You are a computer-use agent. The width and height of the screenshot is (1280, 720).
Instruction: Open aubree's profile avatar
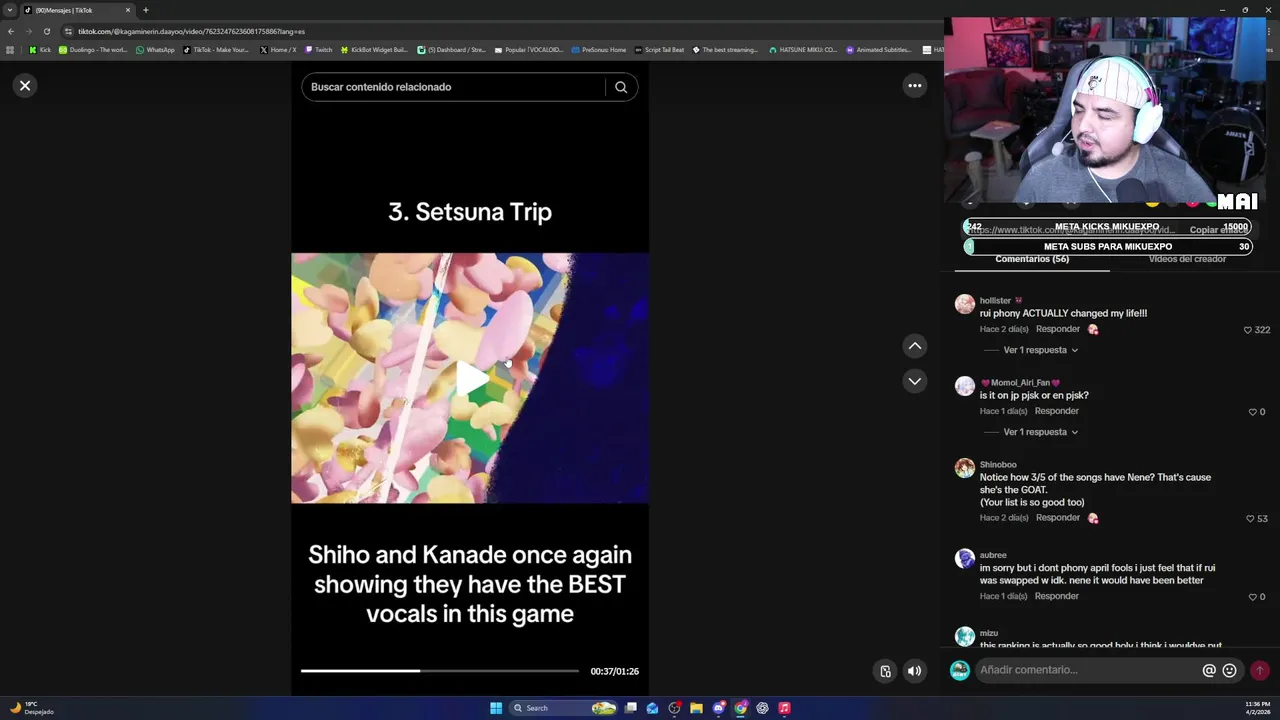[x=964, y=558]
